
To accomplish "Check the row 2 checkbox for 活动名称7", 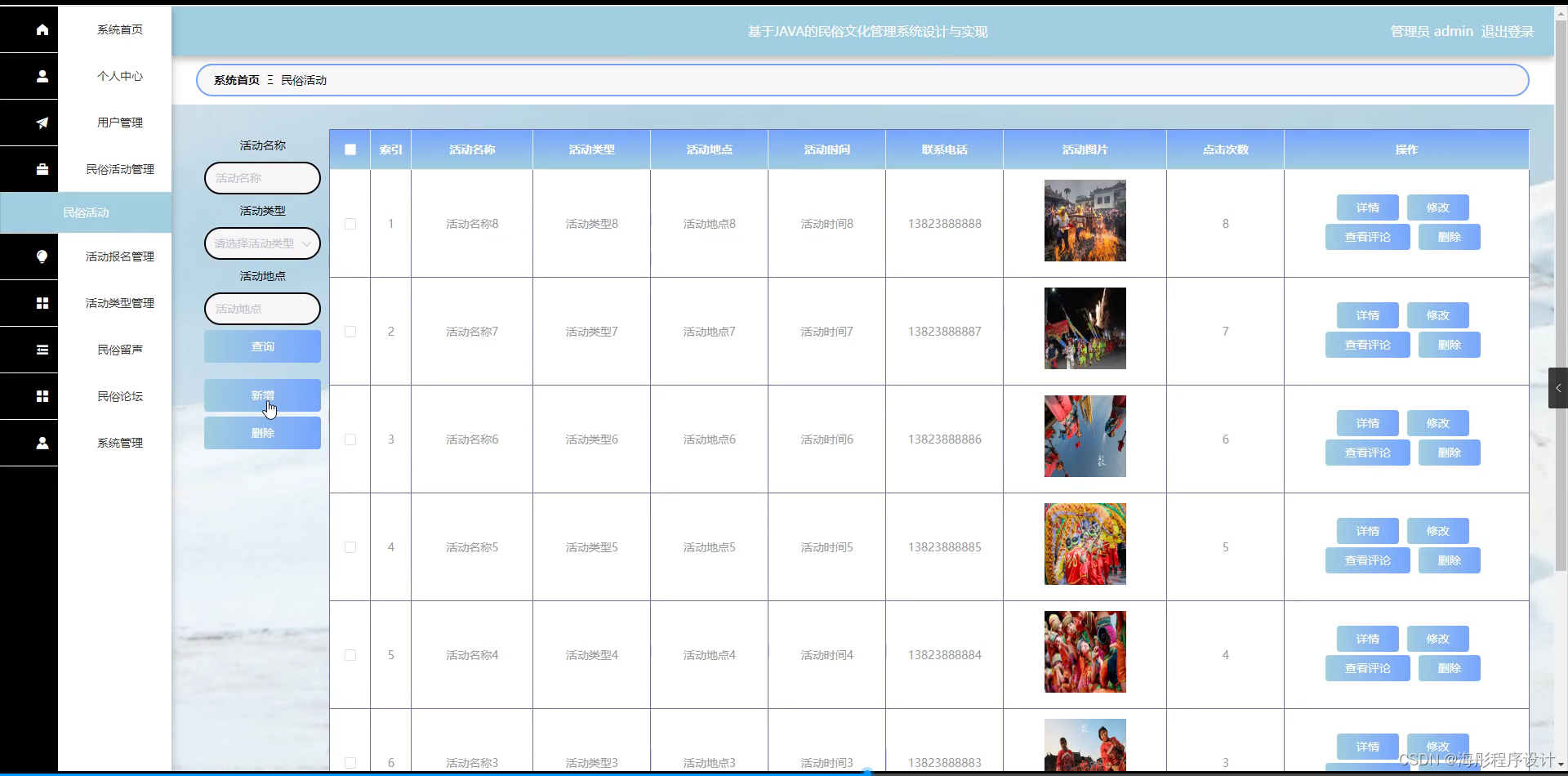I will pos(350,332).
